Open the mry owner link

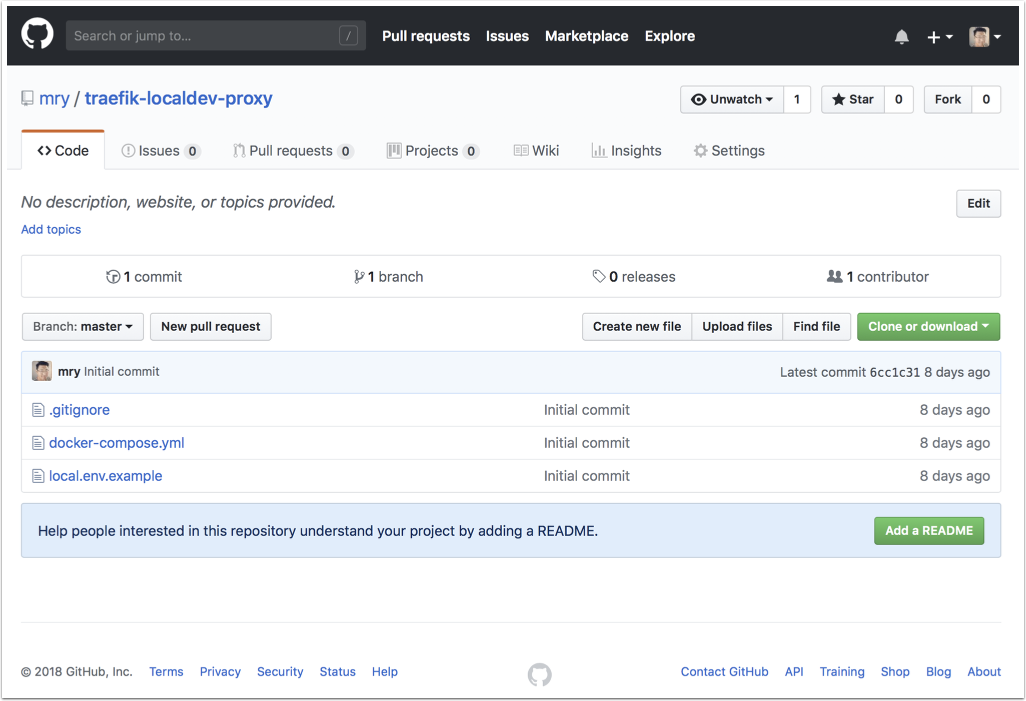point(54,98)
